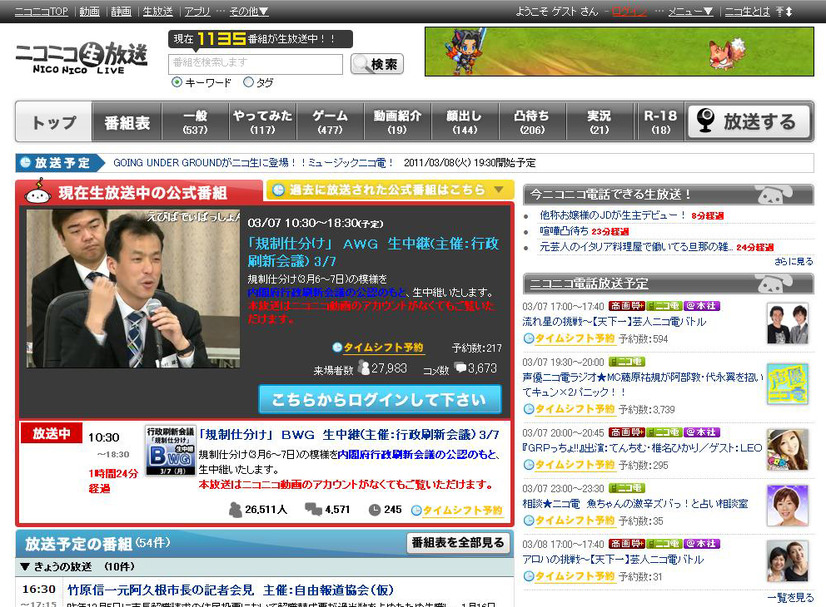The height and width of the screenshot is (607, 826).
Task: Click 声優ニコ電 program thumbnail
Action: 788,384
